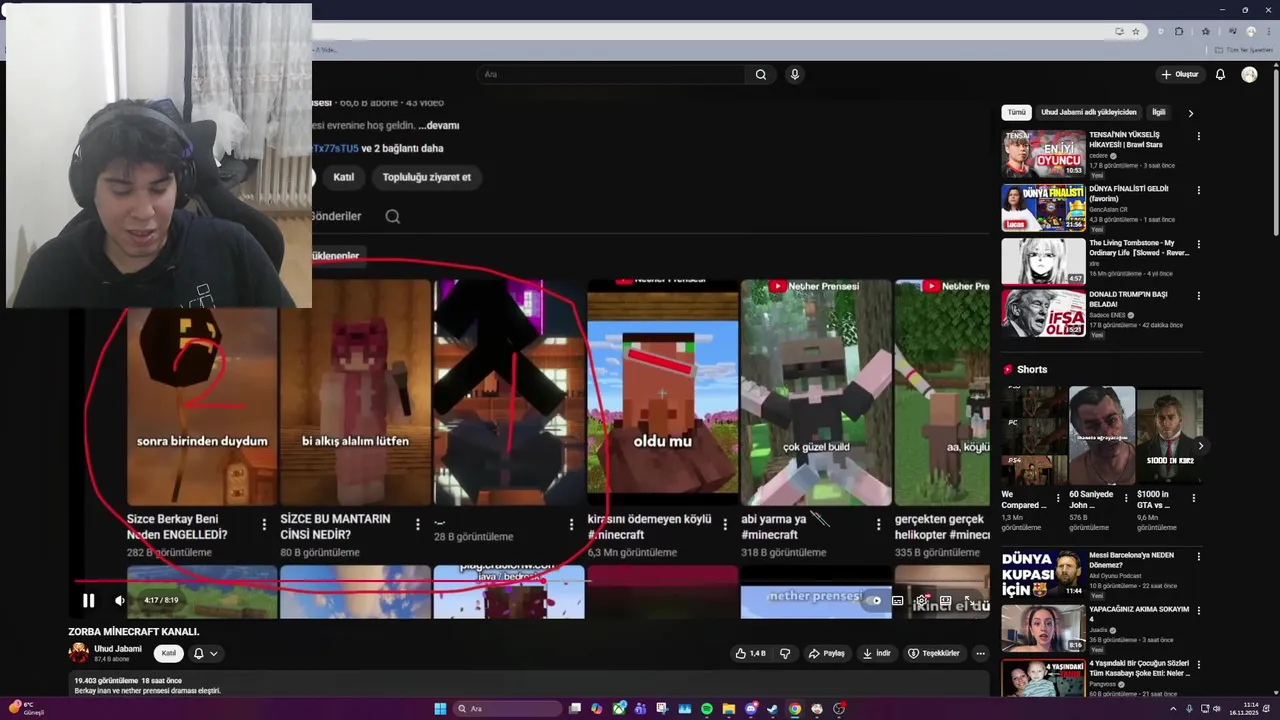Click the install app icon in address bar
This screenshot has width=1280, height=720.
pos(1119,31)
